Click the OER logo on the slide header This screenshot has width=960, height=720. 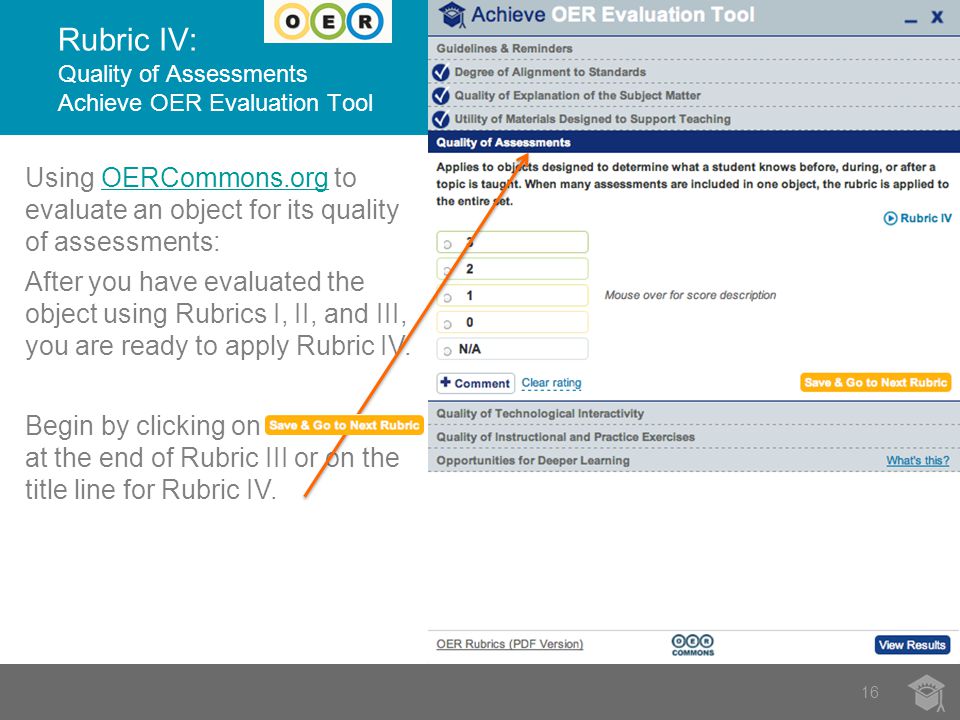(x=328, y=21)
